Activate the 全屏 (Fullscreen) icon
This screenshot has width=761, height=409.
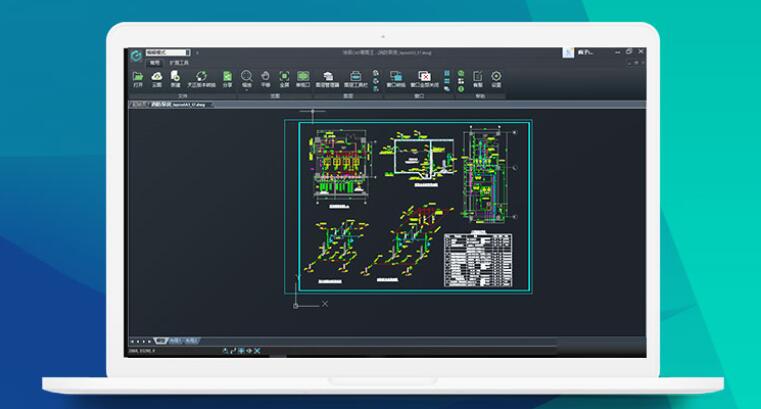coord(284,76)
